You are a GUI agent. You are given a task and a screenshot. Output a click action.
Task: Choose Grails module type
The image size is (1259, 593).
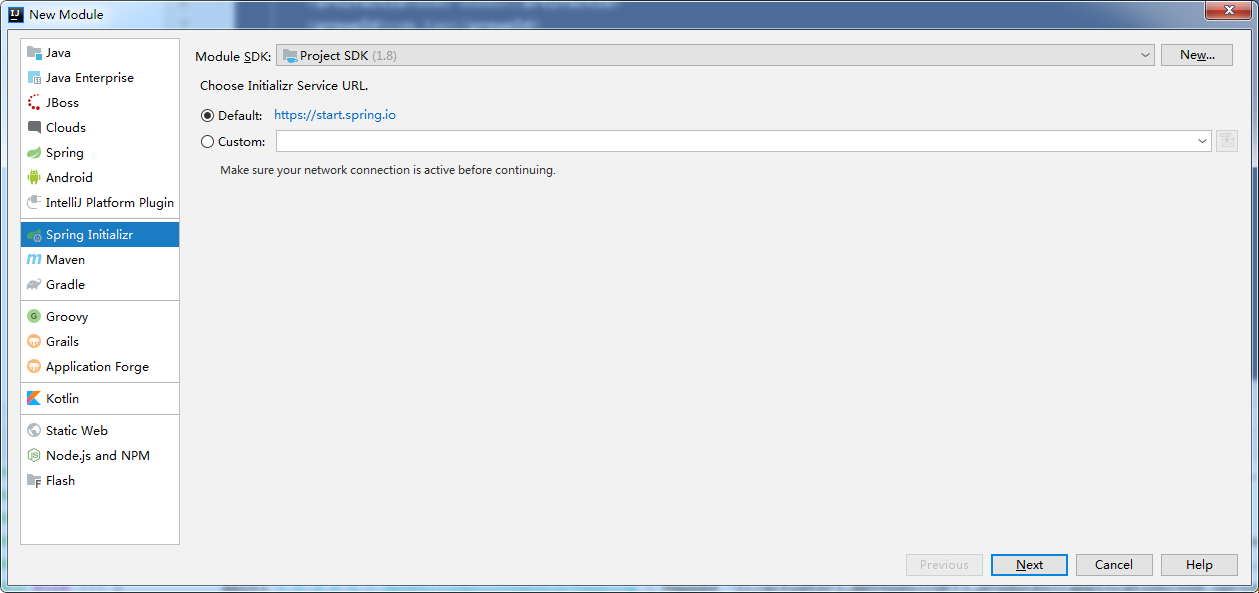100,342
